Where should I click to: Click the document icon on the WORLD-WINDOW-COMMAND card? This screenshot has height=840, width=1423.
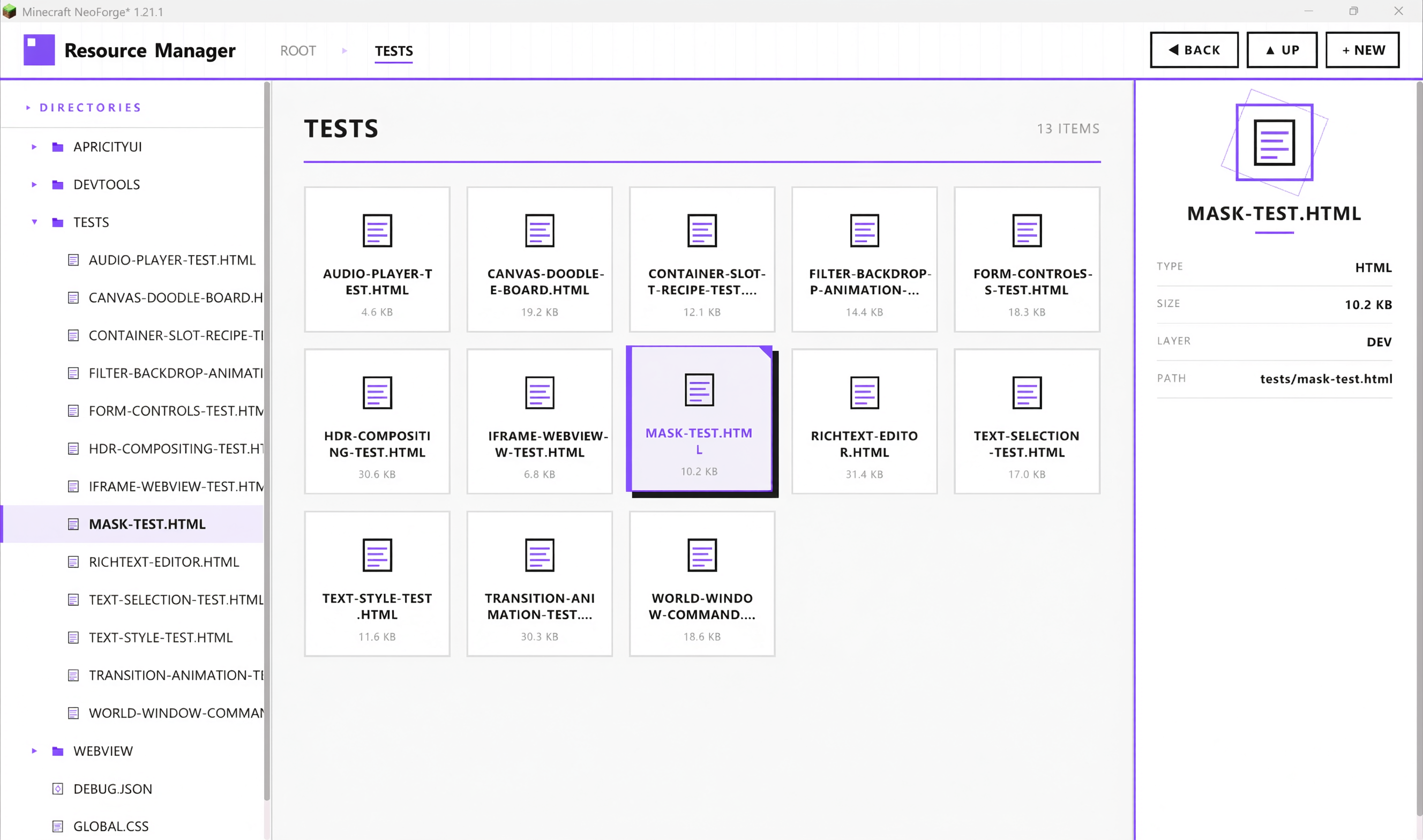tap(702, 556)
